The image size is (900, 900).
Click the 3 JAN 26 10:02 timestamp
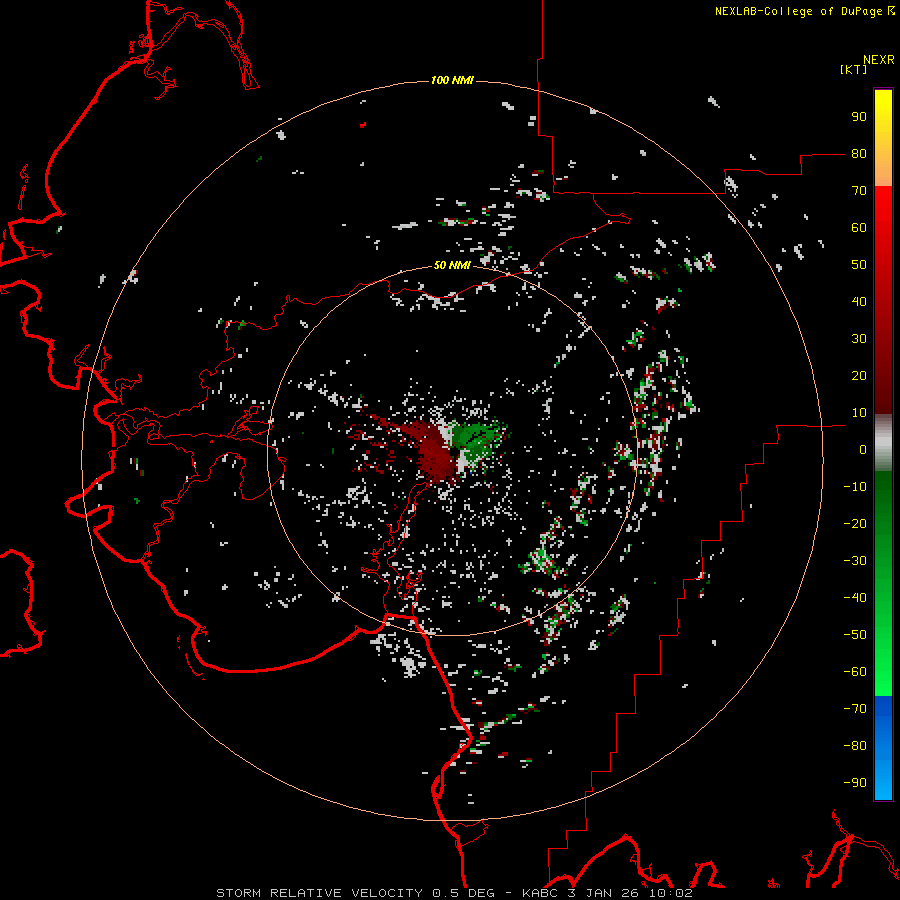[631, 893]
